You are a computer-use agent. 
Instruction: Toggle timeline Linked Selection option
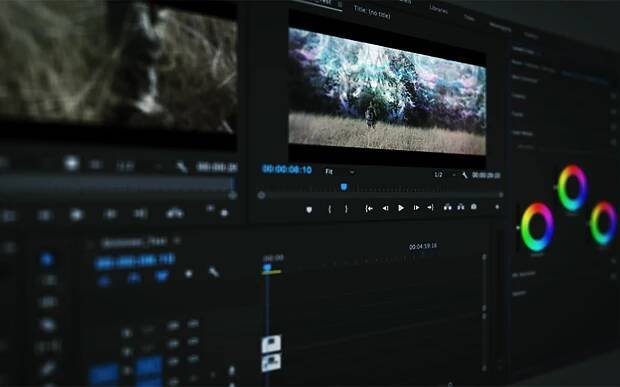click(162, 276)
